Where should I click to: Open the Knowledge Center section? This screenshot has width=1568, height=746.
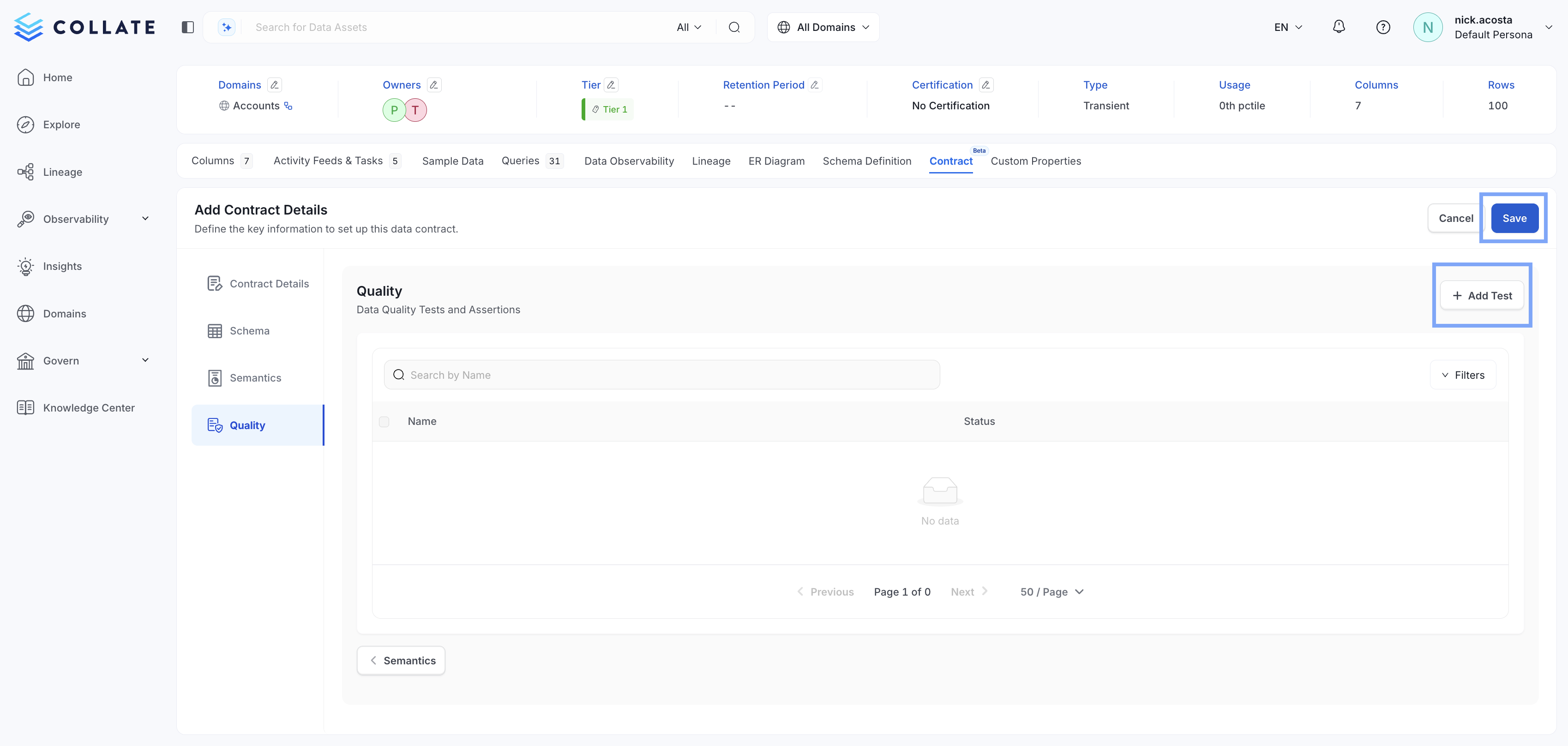(x=89, y=408)
